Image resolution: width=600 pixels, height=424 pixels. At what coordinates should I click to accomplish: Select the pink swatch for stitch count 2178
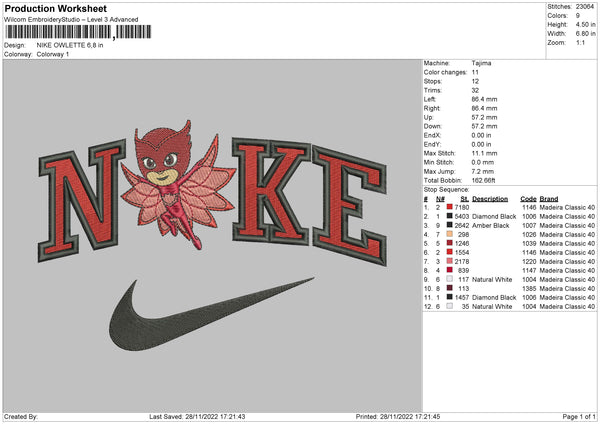[450, 261]
